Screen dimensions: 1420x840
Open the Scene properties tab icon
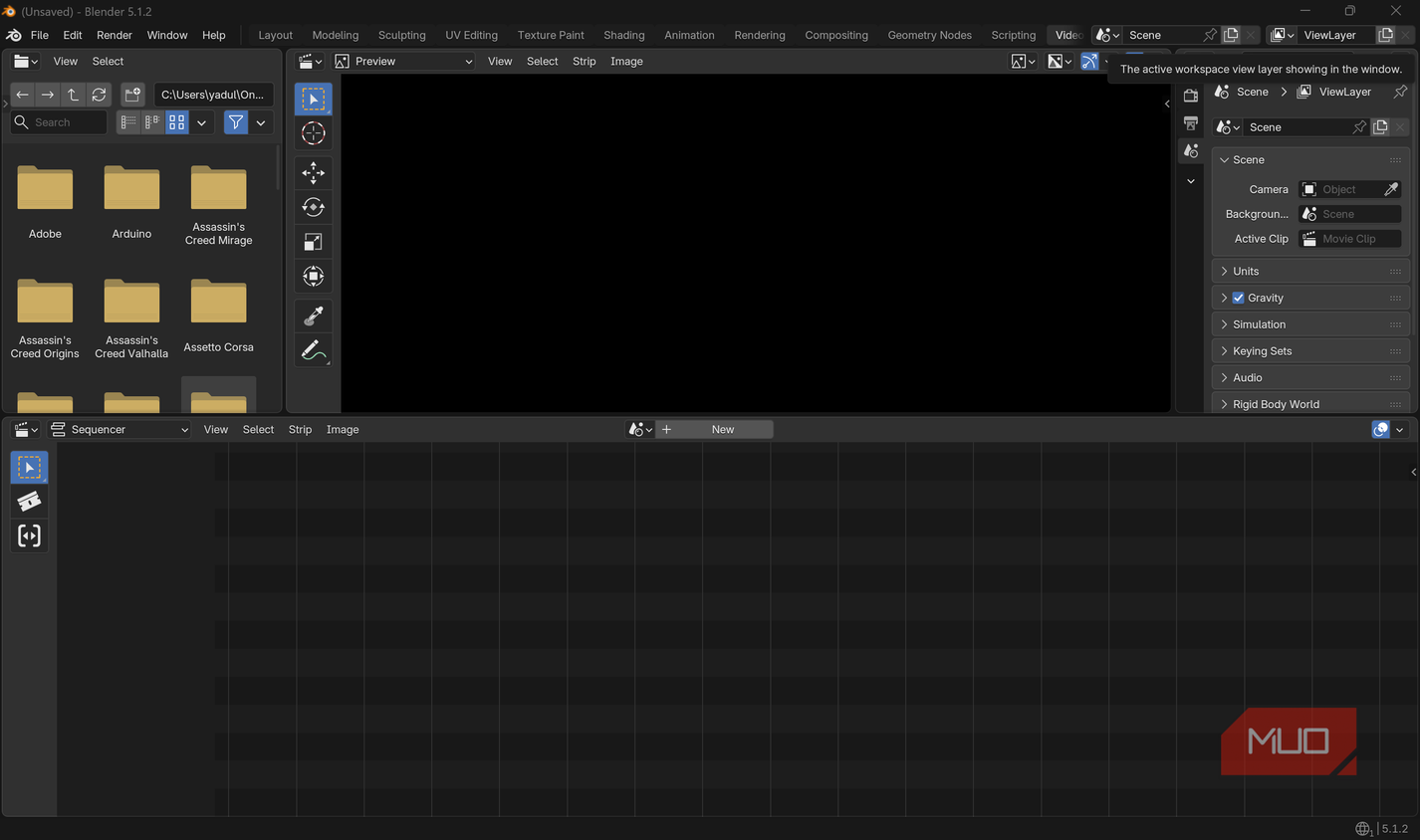point(1190,150)
